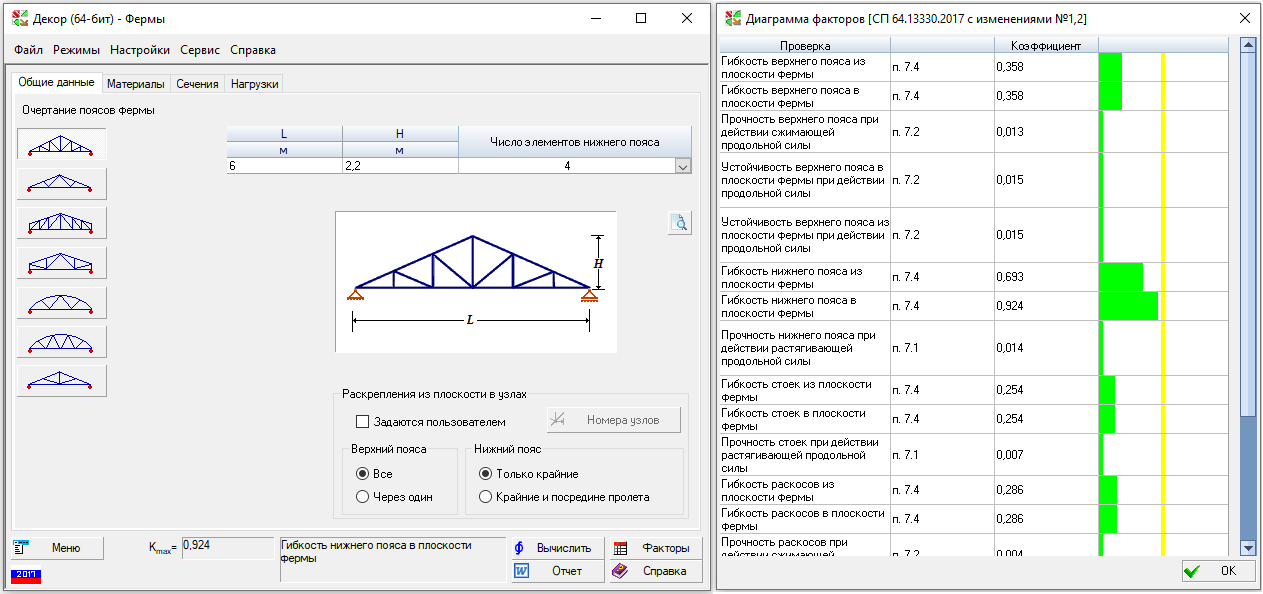This screenshot has height=594, width=1263.
Task: Click the factor diagram scrollbar down arrow
Action: 1247,547
